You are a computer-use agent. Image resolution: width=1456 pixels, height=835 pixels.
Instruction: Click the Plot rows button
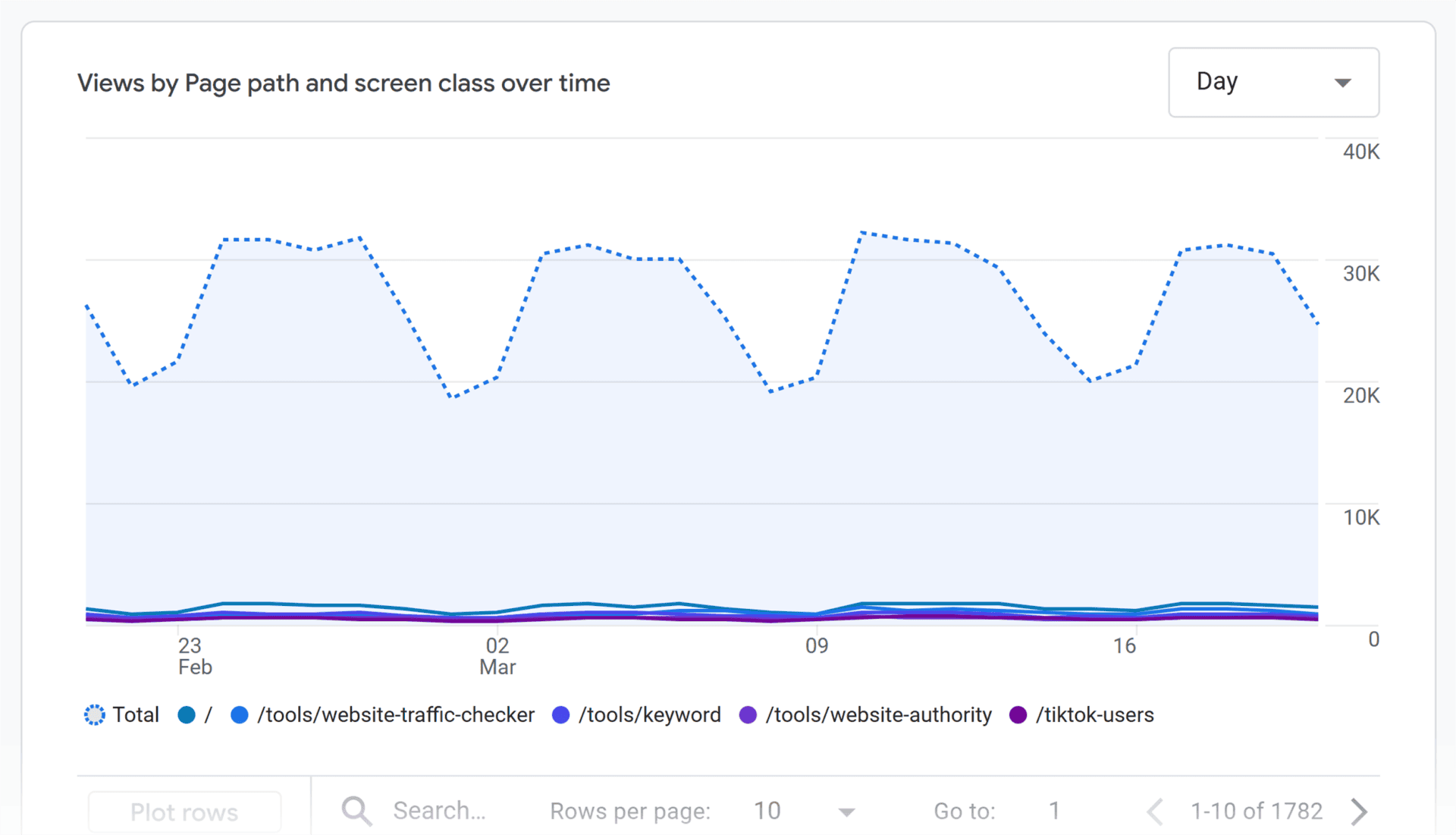(x=184, y=811)
